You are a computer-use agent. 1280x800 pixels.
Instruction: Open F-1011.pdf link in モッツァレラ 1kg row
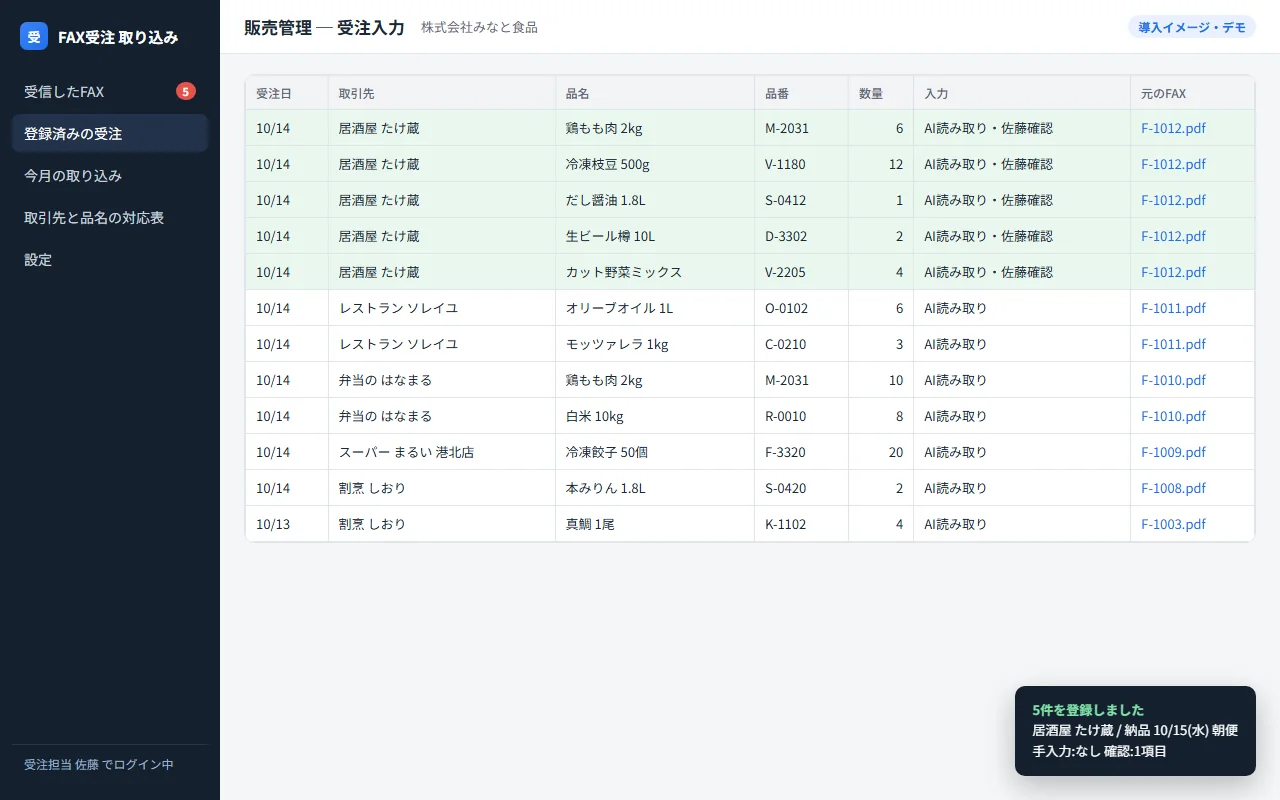click(1173, 344)
